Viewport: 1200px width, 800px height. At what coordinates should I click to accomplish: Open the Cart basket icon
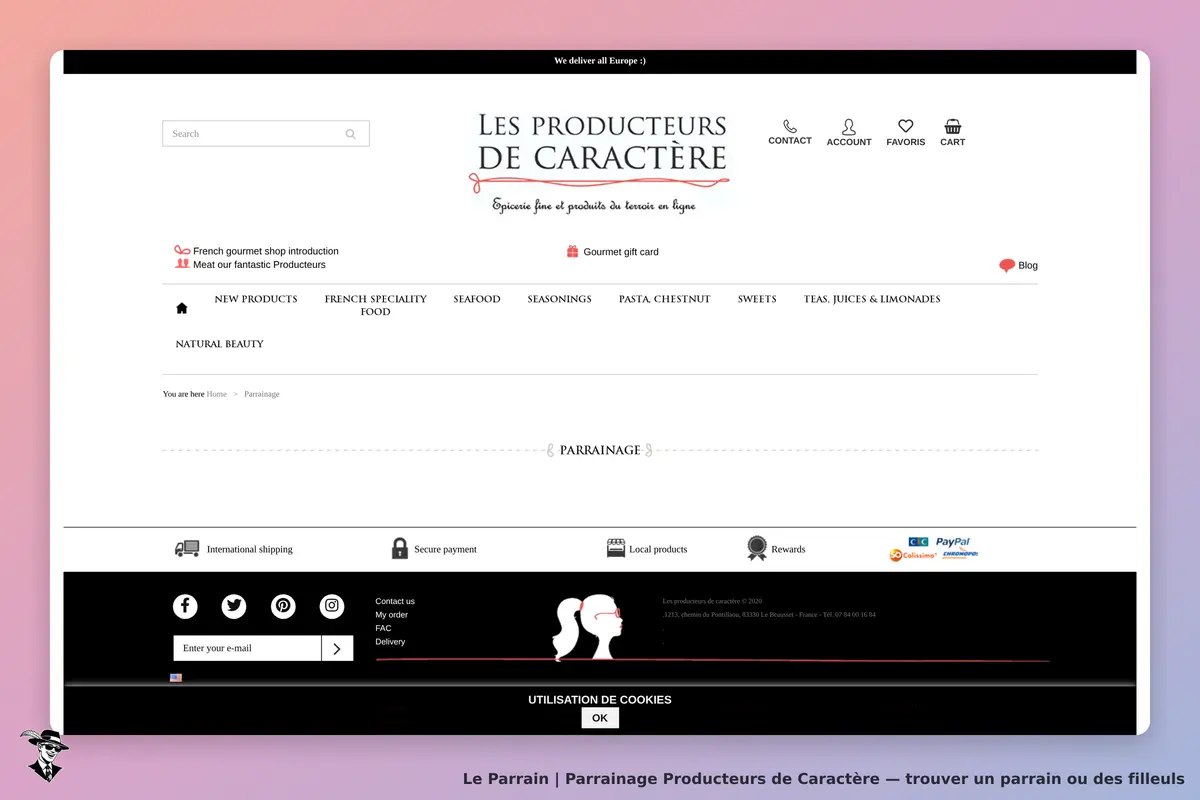(x=953, y=127)
